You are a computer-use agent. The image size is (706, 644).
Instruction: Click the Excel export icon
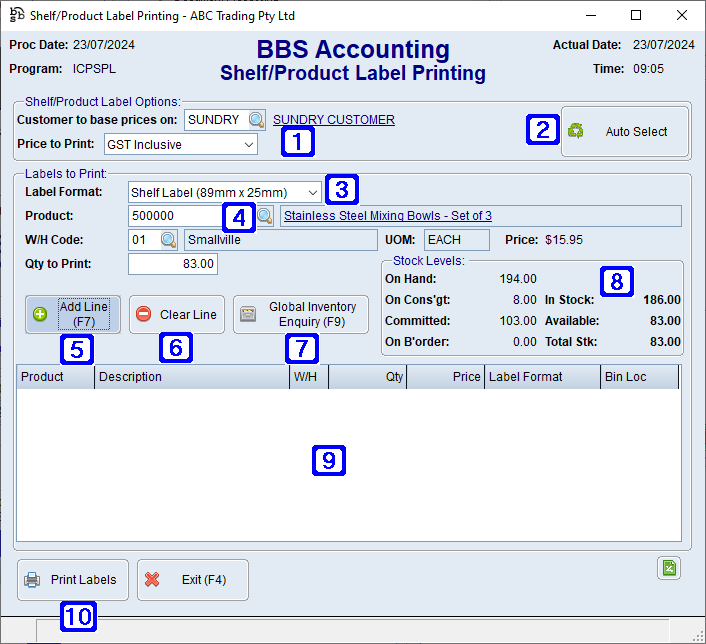669,568
